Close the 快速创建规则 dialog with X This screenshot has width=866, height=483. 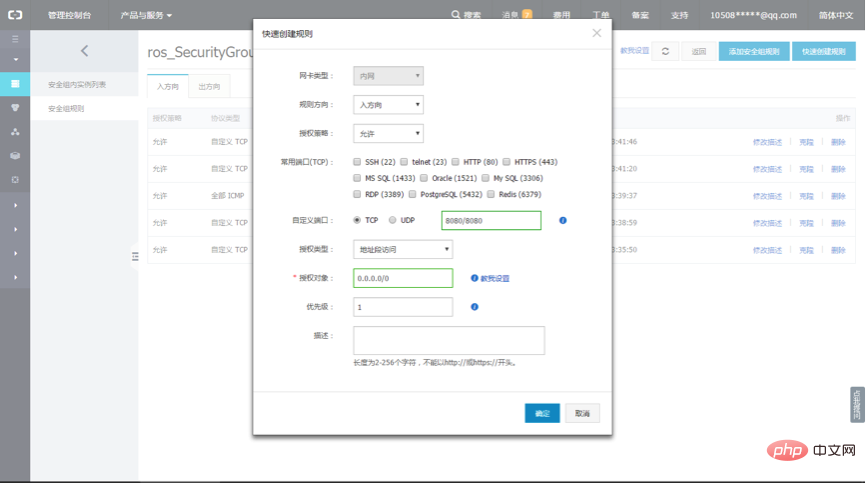click(x=596, y=33)
